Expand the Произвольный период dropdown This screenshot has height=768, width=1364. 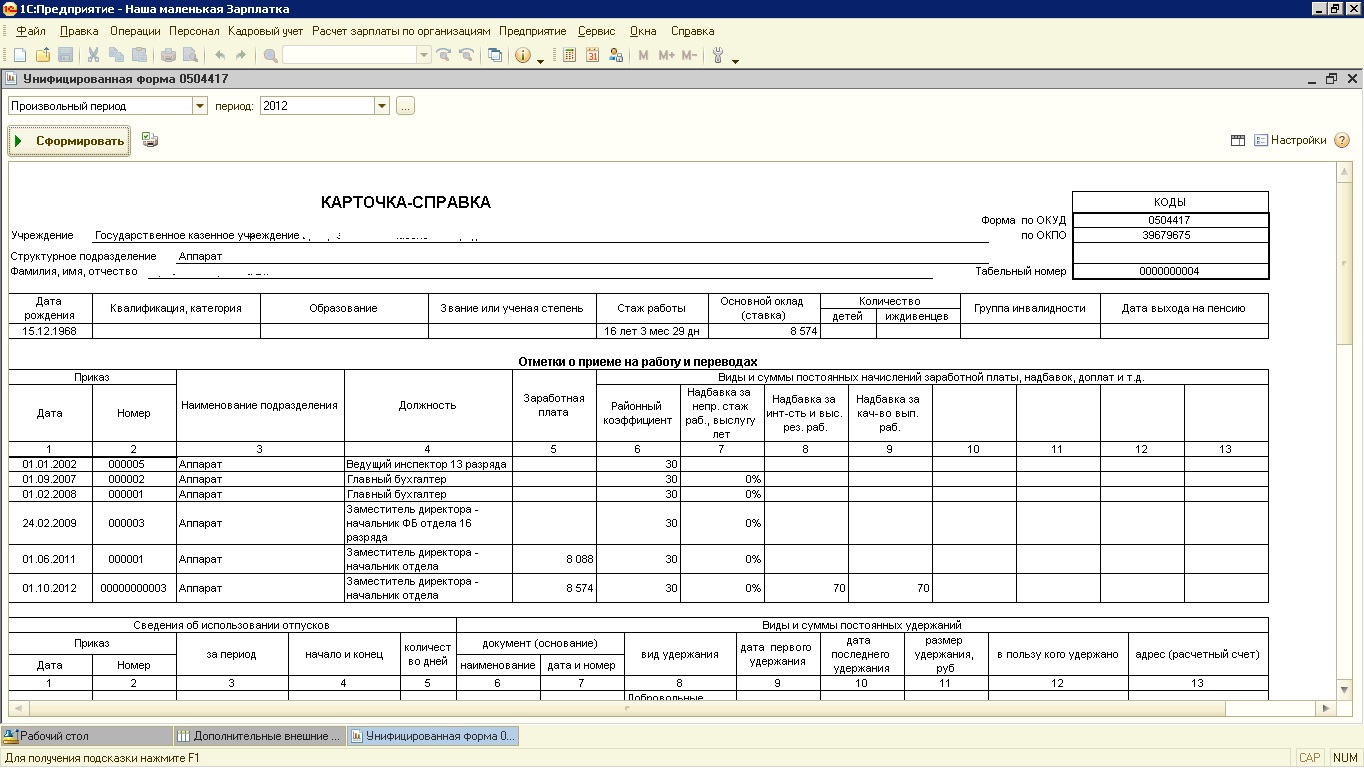coord(199,105)
